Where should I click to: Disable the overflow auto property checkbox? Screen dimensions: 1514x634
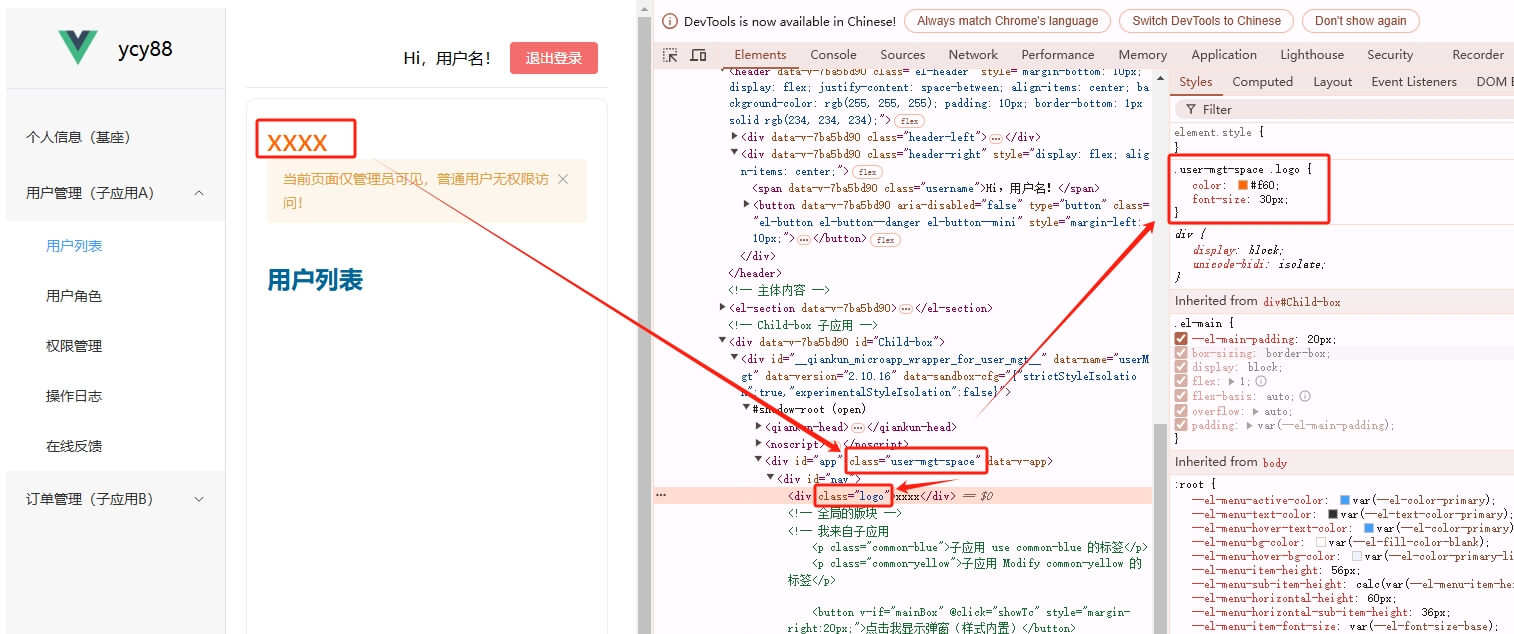pos(1181,411)
